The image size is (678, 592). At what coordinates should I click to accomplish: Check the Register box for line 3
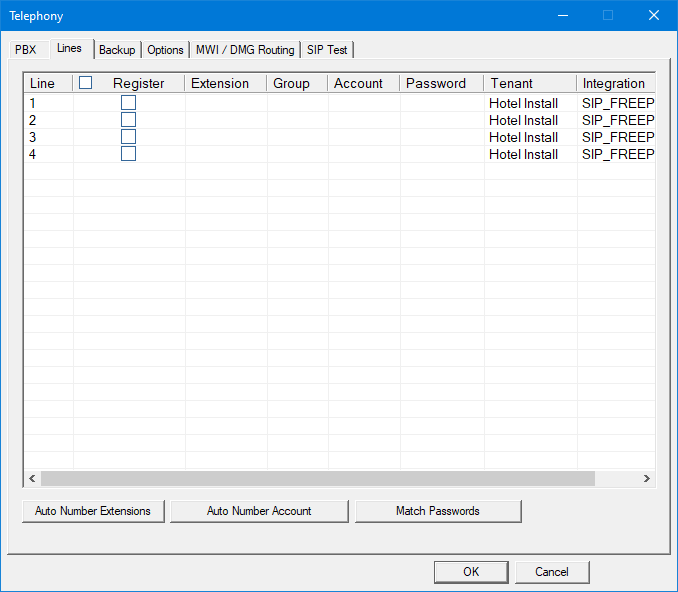point(128,137)
